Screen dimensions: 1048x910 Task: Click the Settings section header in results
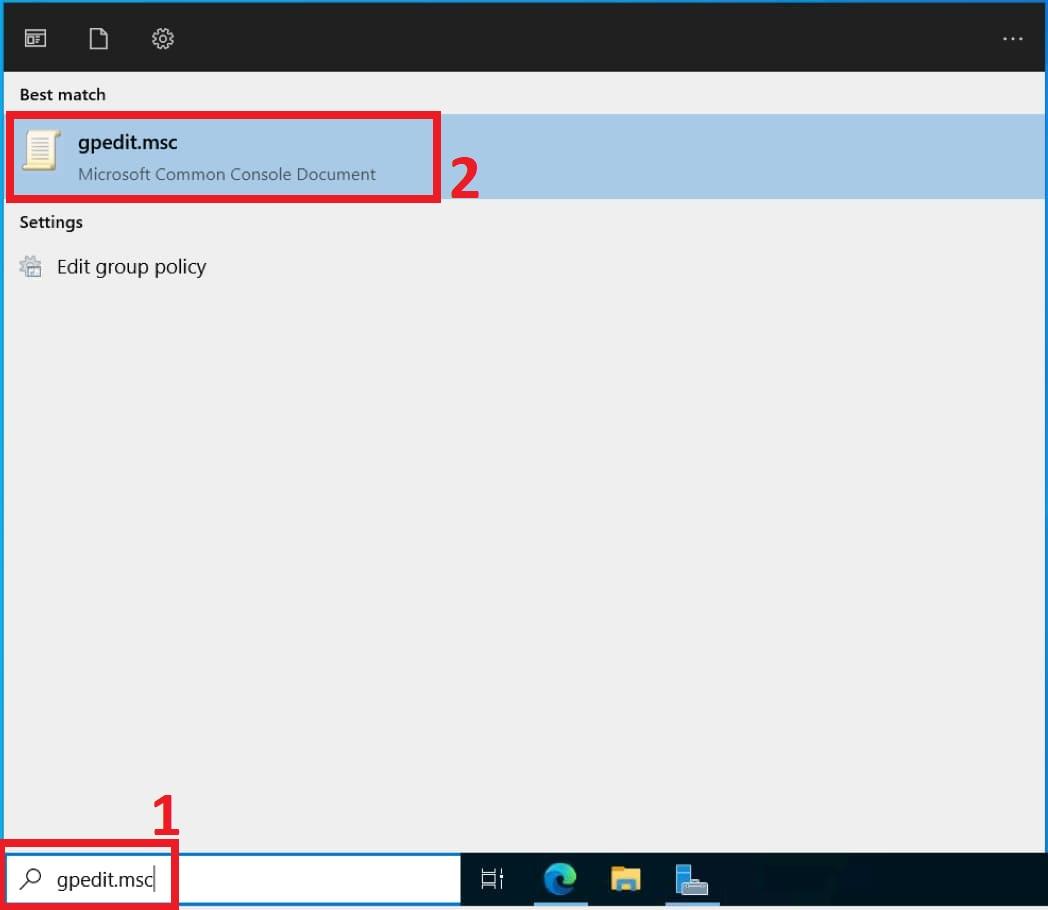click(51, 222)
